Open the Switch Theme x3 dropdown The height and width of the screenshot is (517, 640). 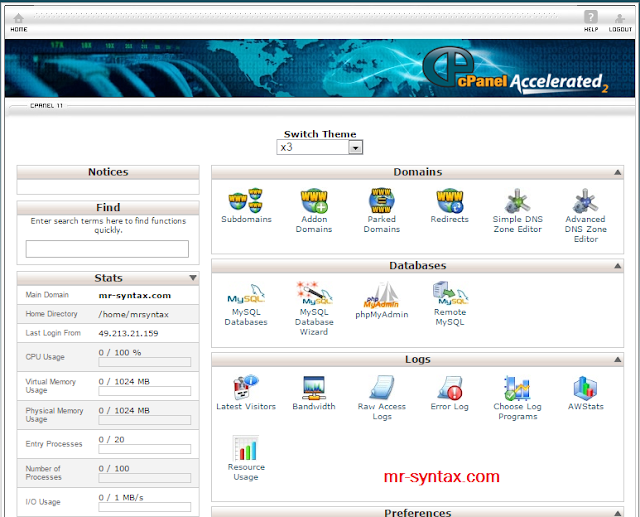tap(320, 147)
